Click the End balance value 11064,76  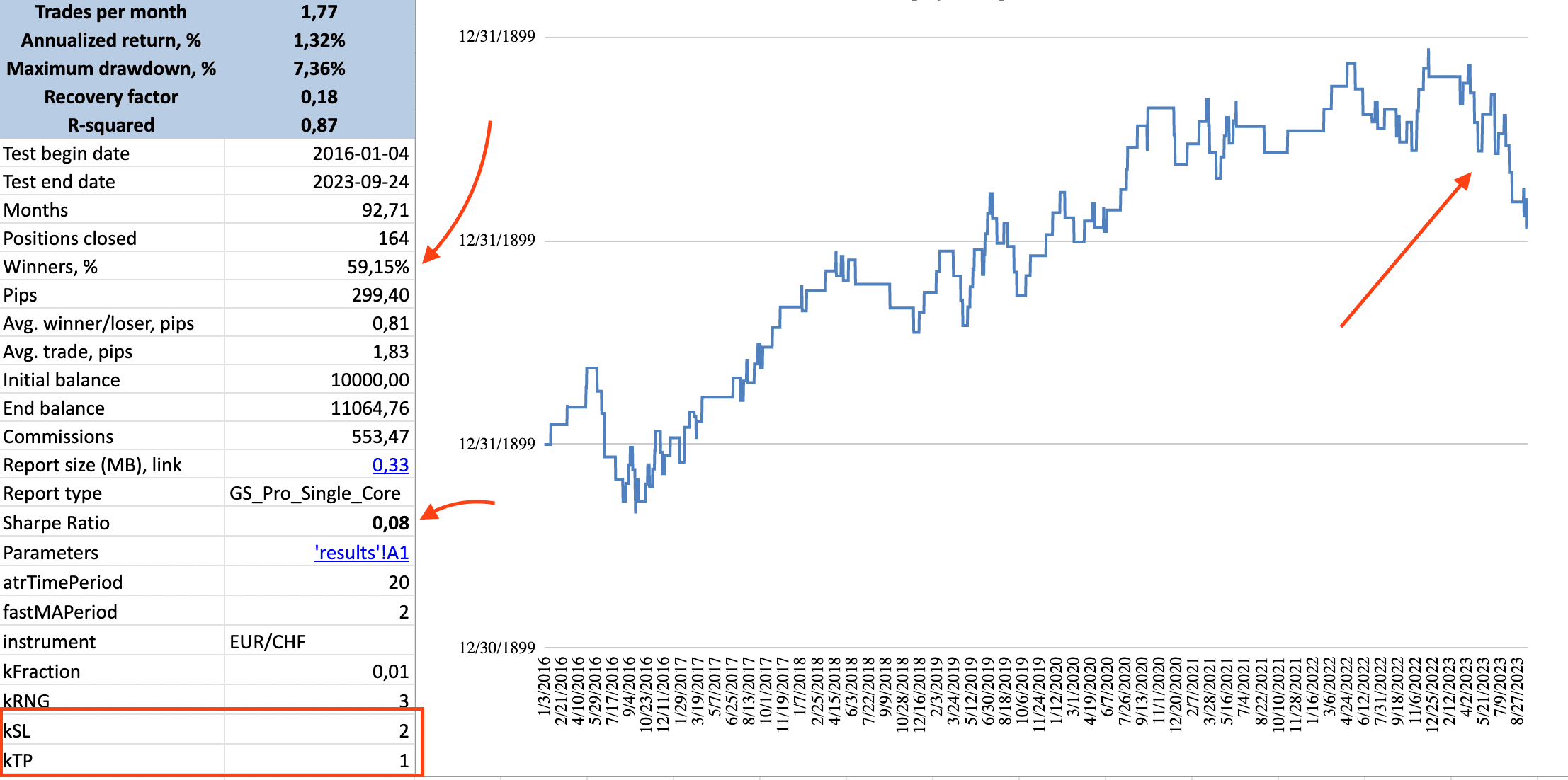pyautogui.click(x=370, y=408)
